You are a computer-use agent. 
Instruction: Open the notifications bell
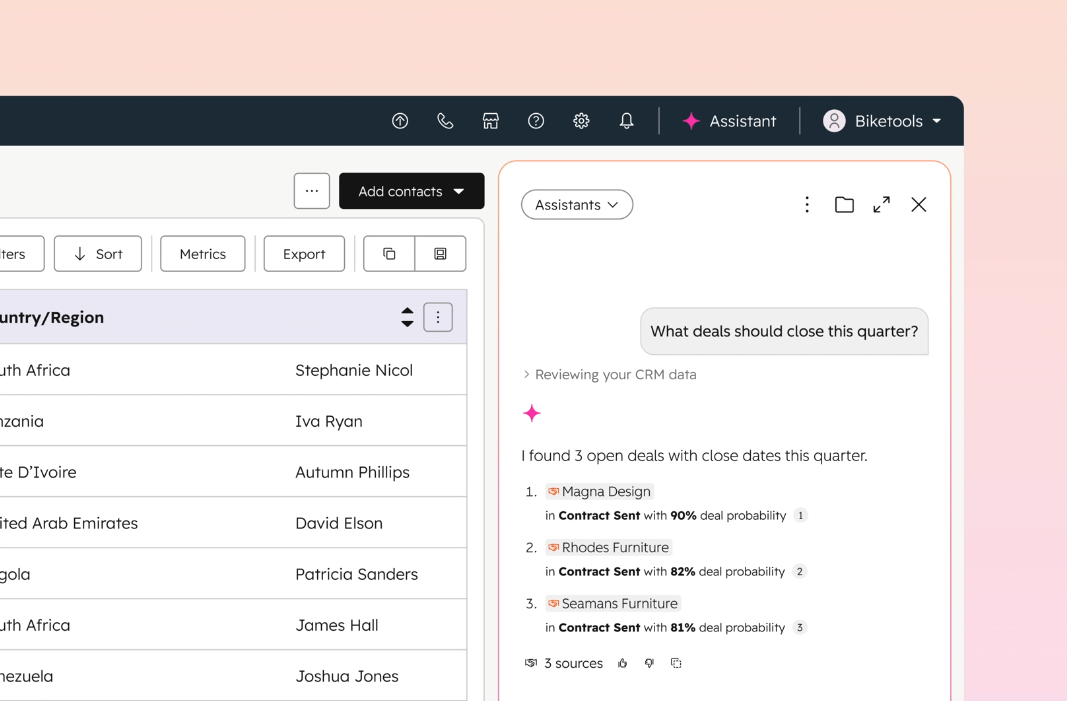pyautogui.click(x=627, y=121)
